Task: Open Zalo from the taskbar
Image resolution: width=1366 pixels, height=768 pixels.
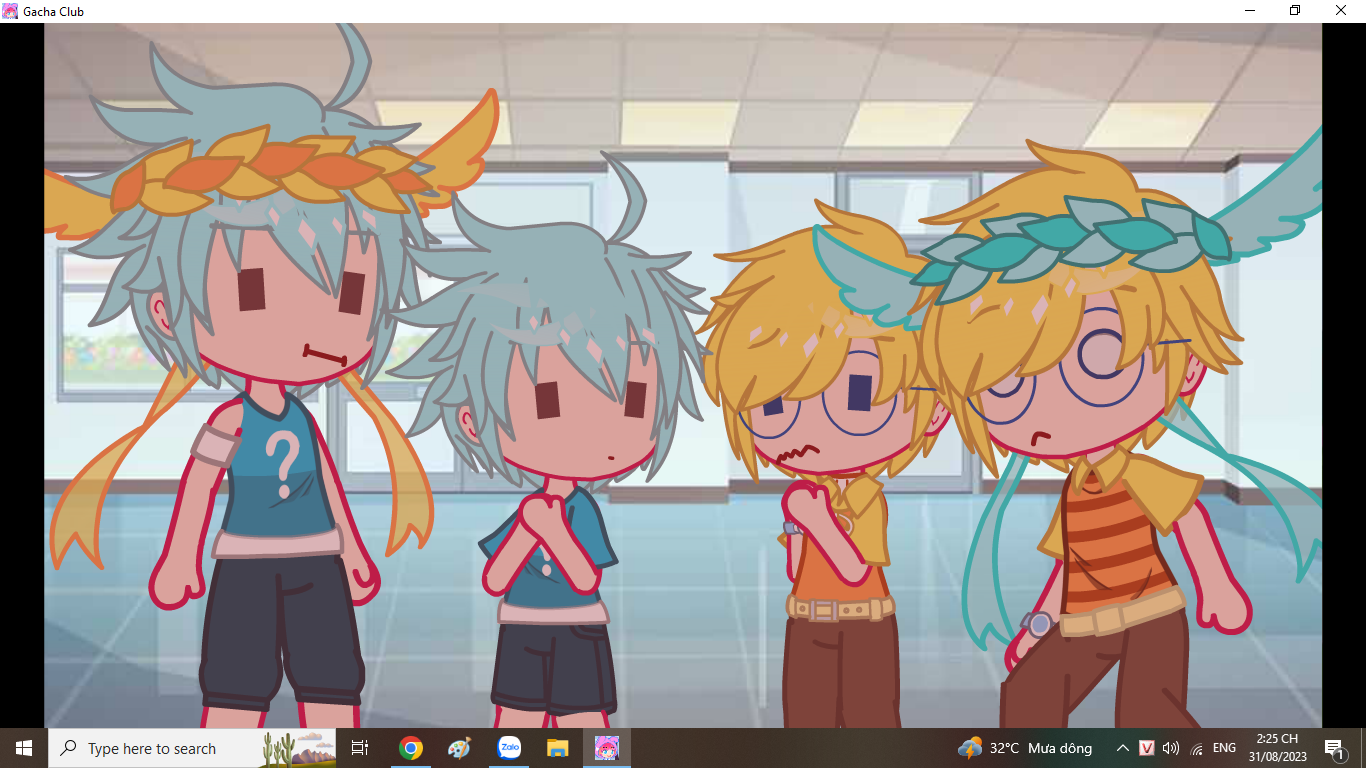Action: (509, 748)
